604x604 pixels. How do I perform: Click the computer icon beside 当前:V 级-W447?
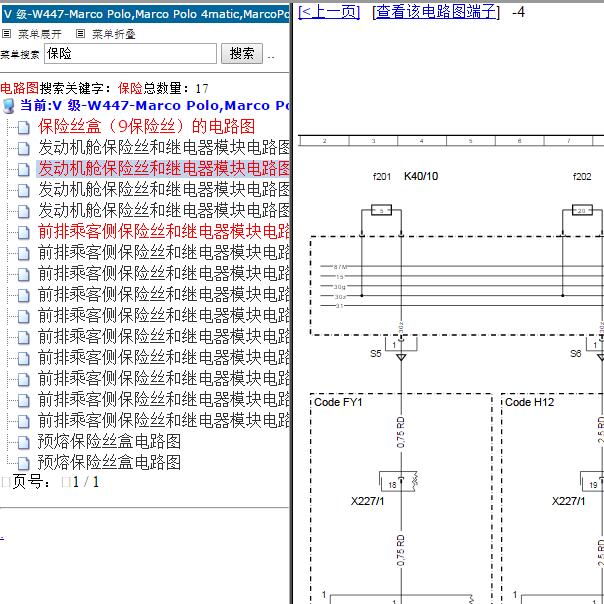8,106
